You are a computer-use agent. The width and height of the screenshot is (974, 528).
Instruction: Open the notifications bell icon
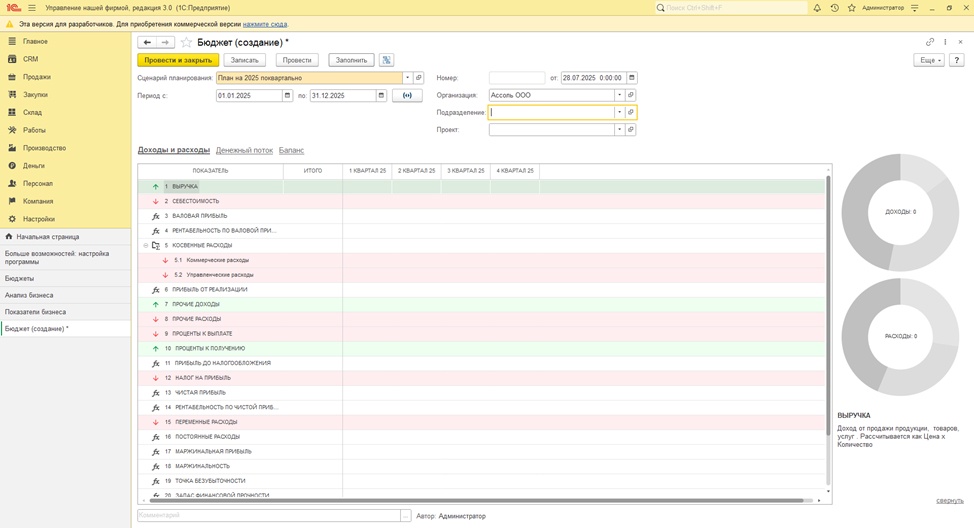[x=817, y=8]
